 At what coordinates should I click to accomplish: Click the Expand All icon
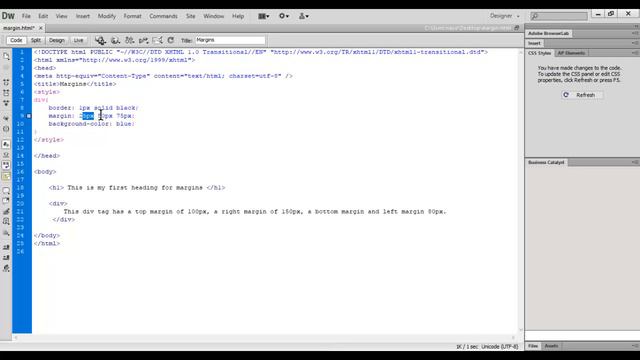(6, 103)
